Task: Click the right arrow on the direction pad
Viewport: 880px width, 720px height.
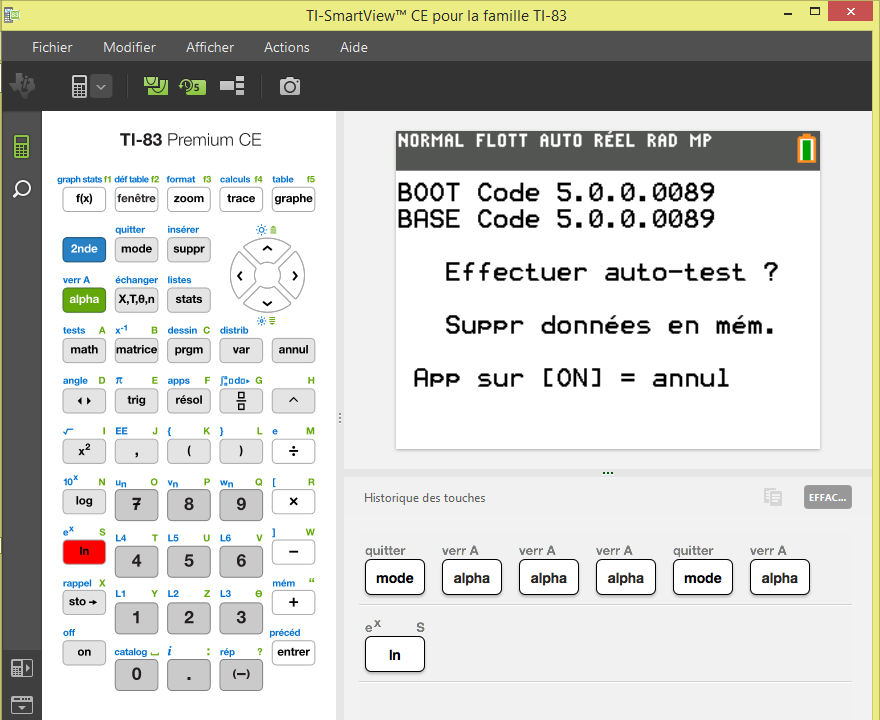Action: pos(295,276)
